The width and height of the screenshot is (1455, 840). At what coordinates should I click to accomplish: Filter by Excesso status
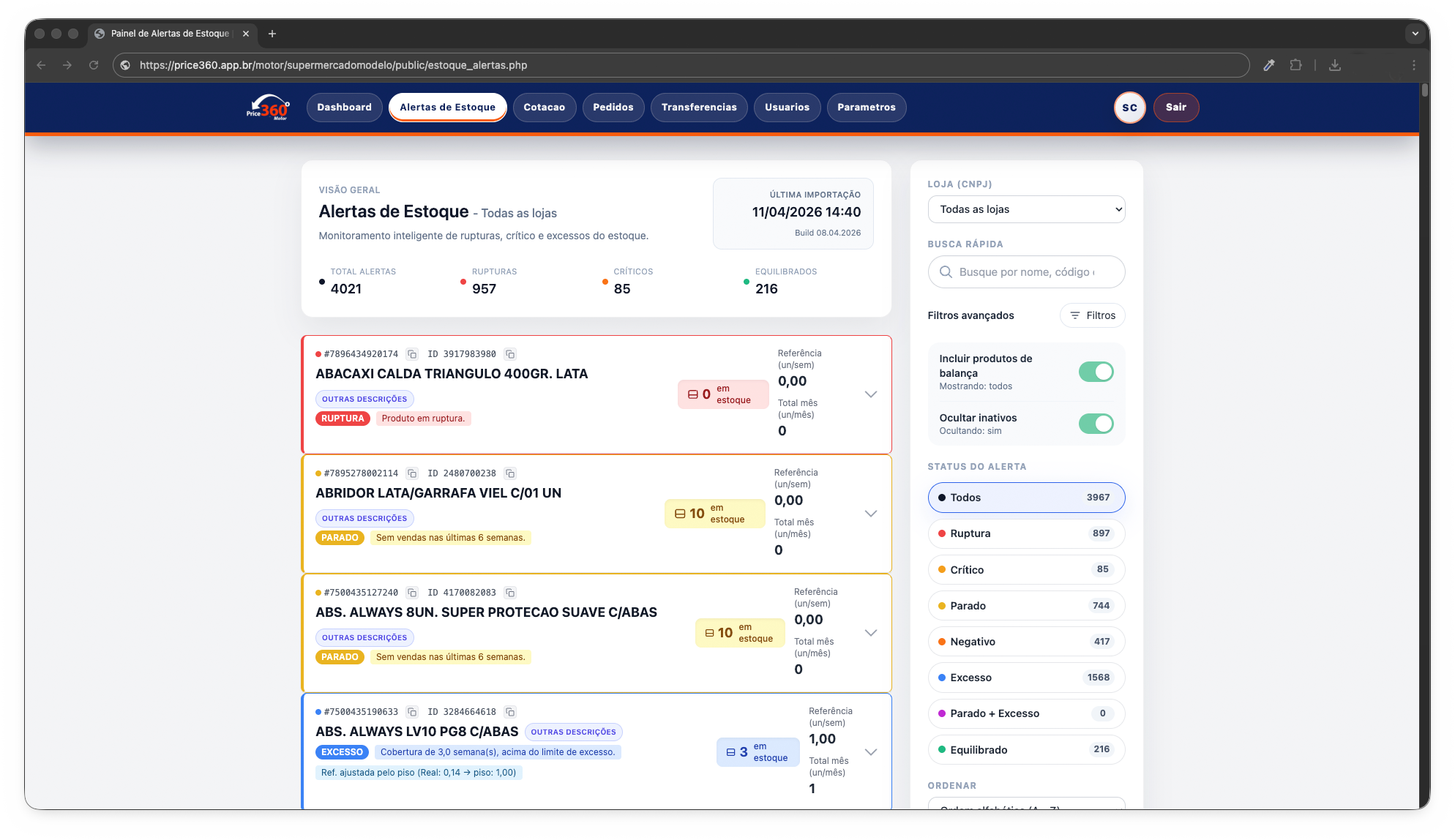coord(1026,678)
